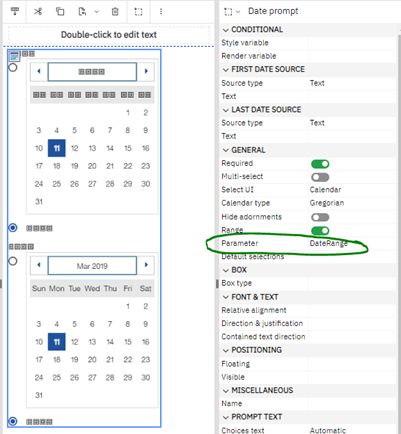
Task: Select the radio button beside Mar 2019 calendar
Action: click(x=13, y=261)
